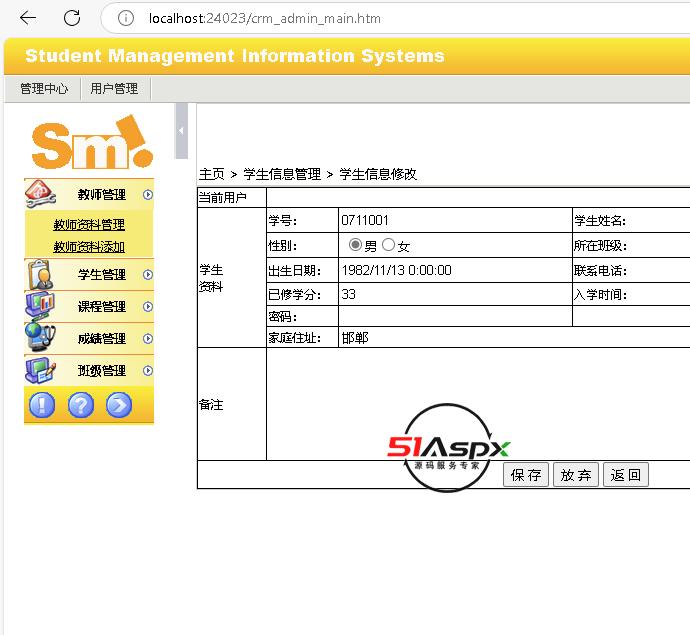Expand the 学生管理 arrow button
This screenshot has height=635, width=690.
click(147, 274)
